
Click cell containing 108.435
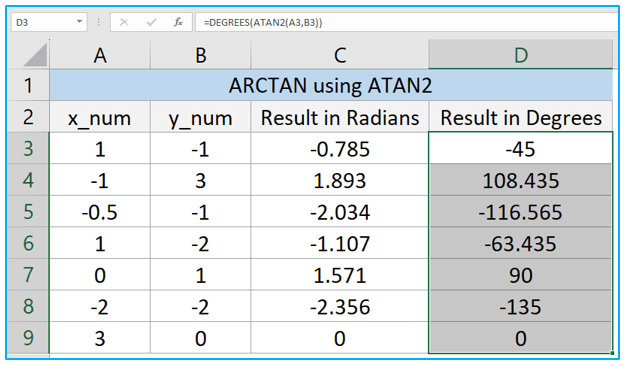click(521, 180)
